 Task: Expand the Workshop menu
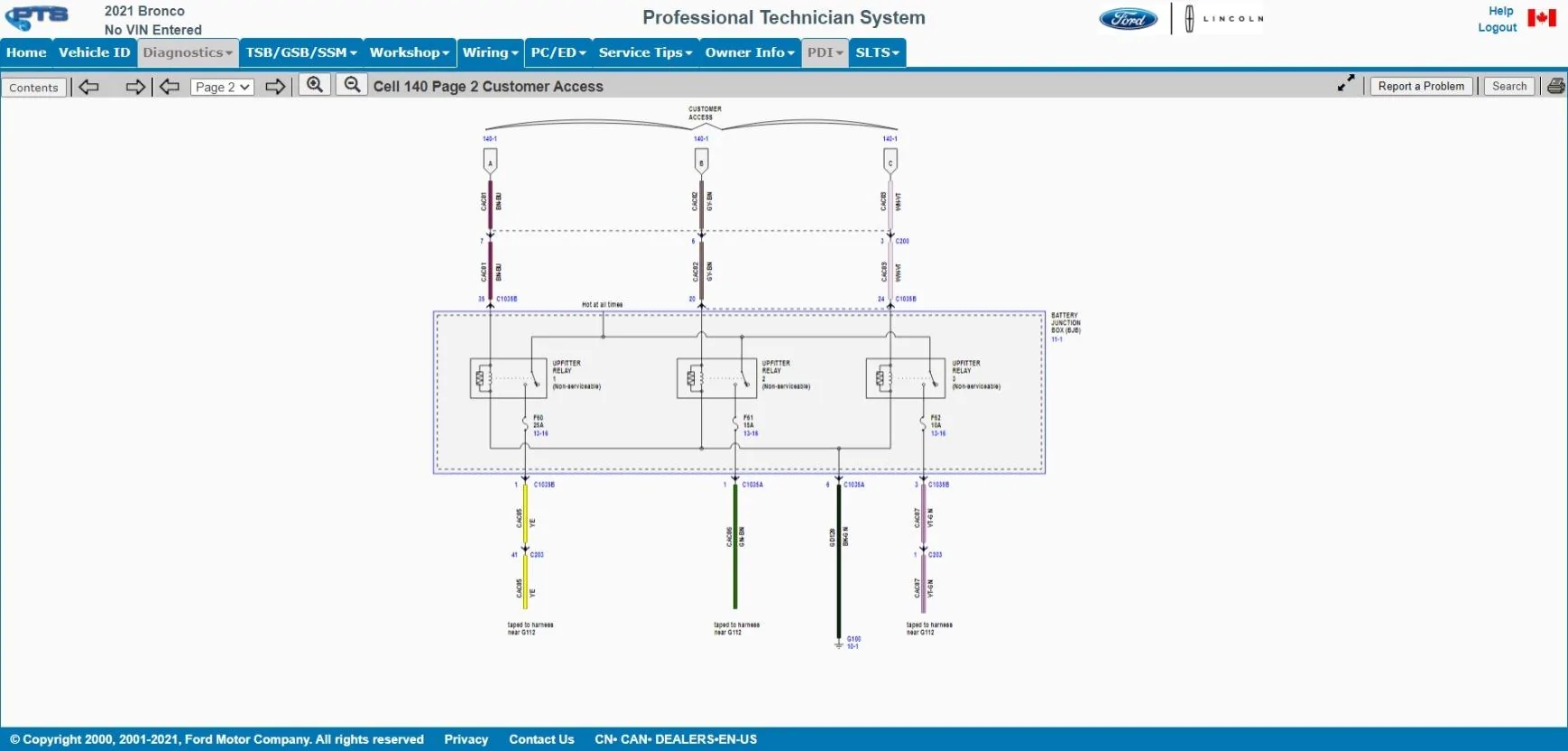[x=410, y=52]
